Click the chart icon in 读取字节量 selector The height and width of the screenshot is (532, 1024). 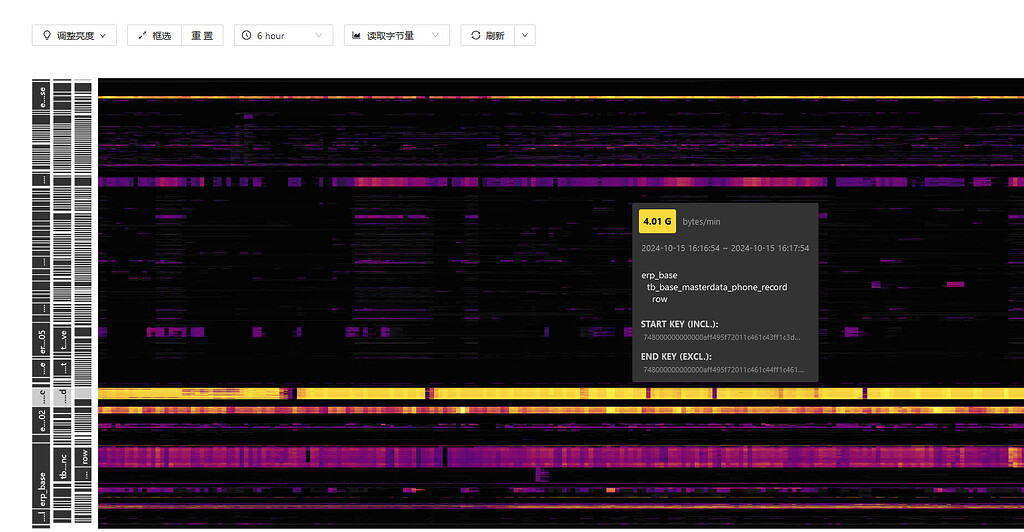(x=356, y=36)
